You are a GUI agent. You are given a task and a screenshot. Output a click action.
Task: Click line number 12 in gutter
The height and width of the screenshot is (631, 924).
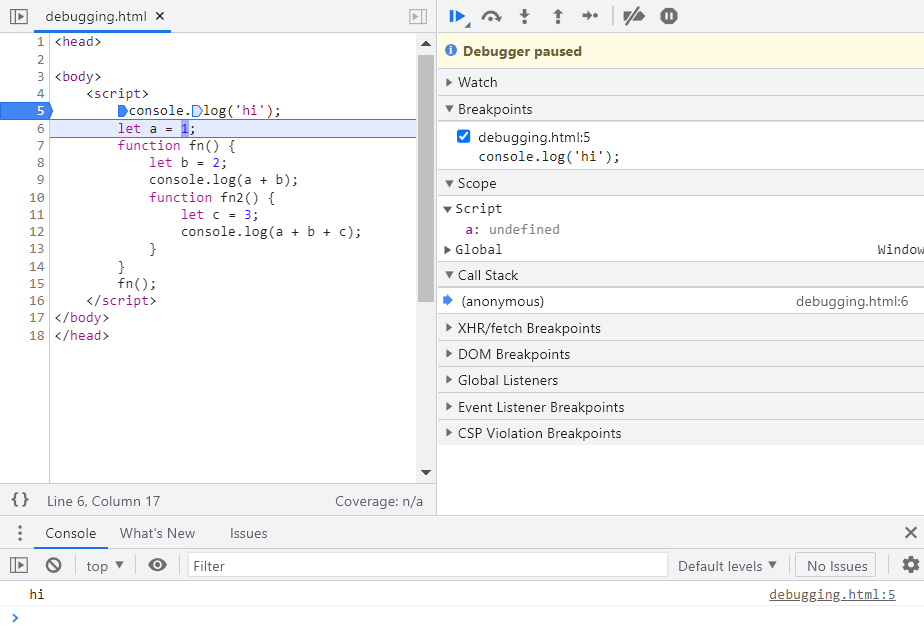click(36, 232)
